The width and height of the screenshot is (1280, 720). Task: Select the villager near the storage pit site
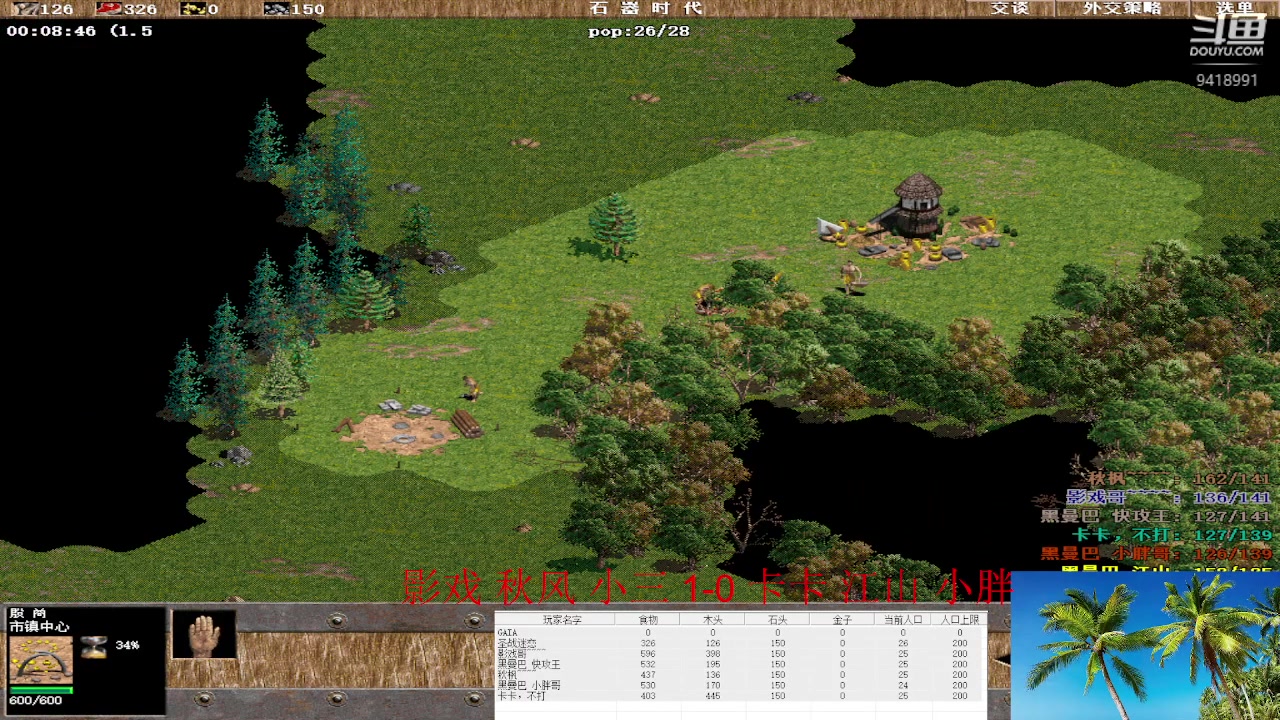pyautogui.click(x=469, y=388)
